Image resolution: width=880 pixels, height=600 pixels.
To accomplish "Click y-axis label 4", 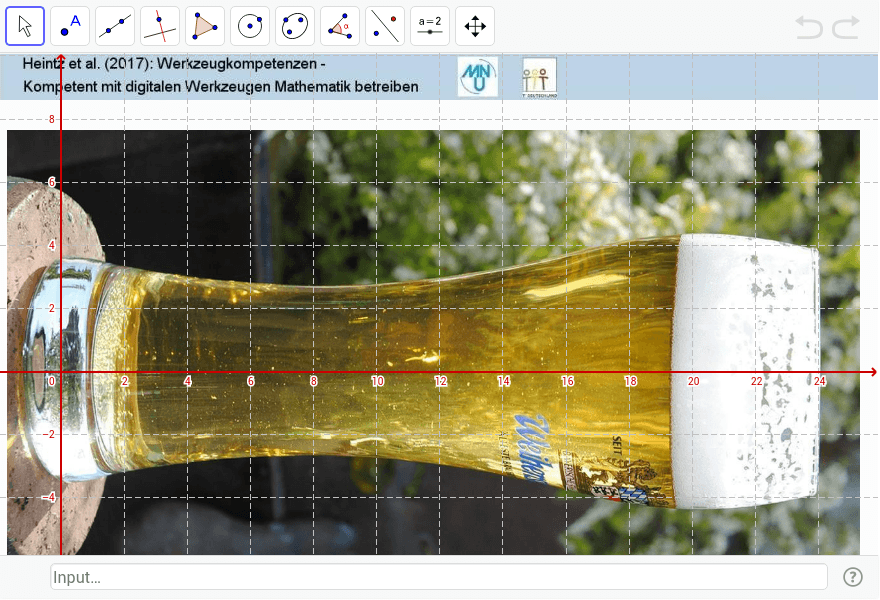I will [x=52, y=245].
